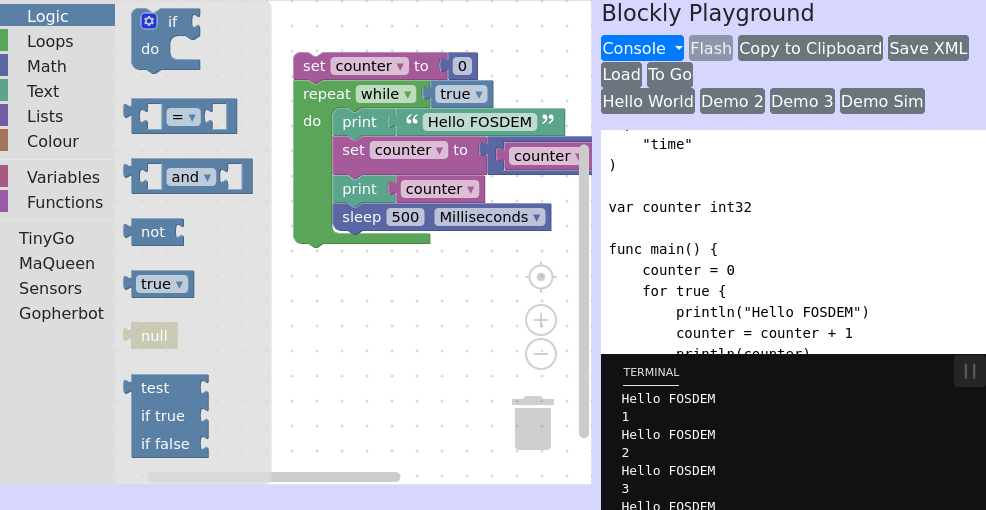Screen dimensions: 986x510
Task: Zoom in using the plus icon
Action: tap(541, 320)
